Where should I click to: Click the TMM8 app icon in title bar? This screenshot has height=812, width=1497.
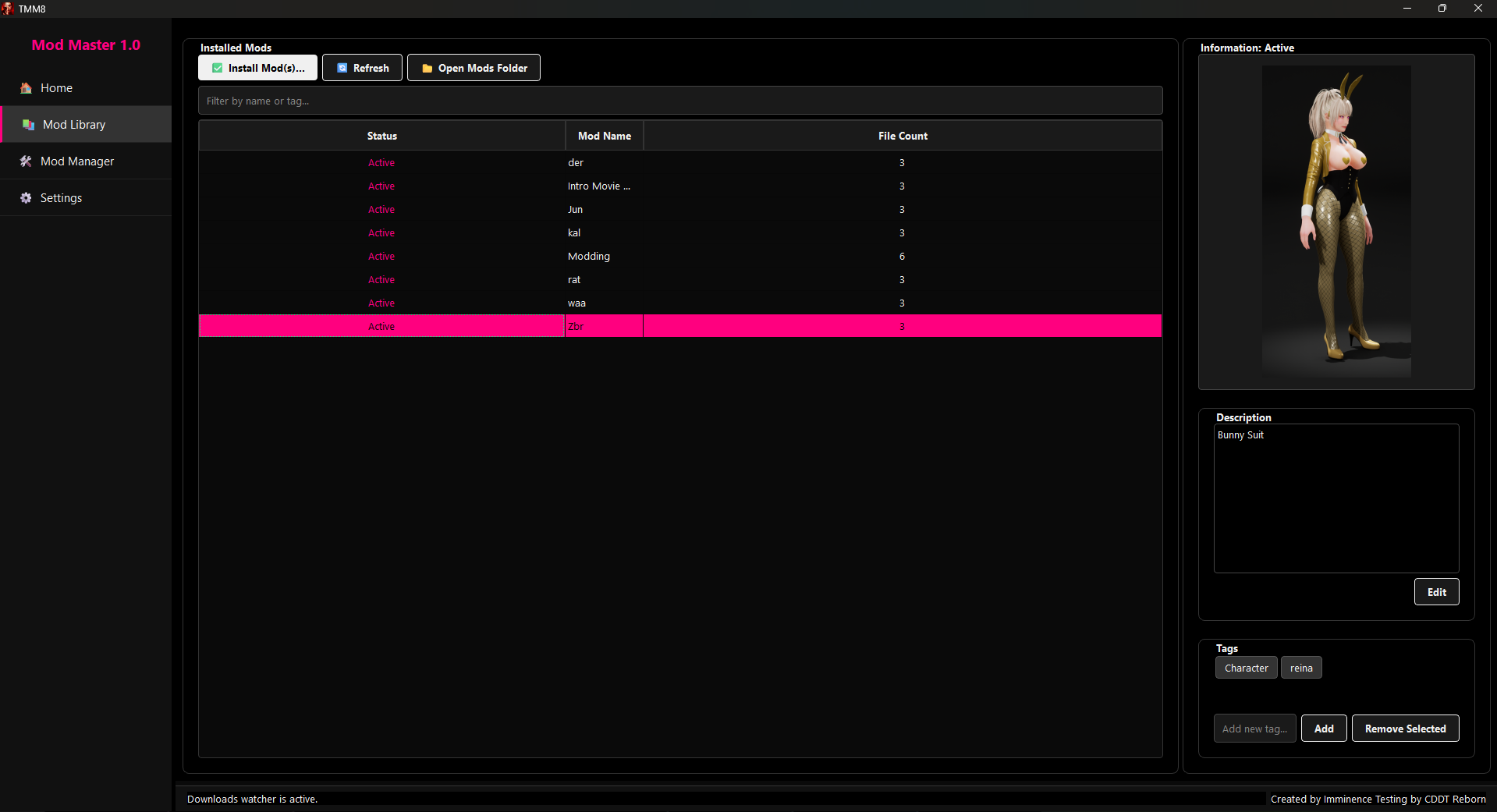[8, 9]
